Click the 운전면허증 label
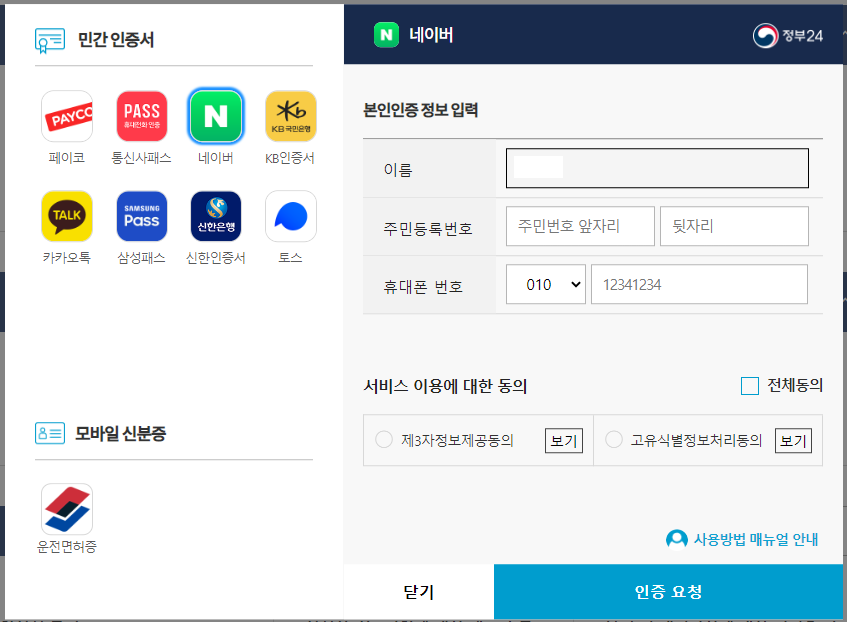The height and width of the screenshot is (622, 847). pos(66,547)
